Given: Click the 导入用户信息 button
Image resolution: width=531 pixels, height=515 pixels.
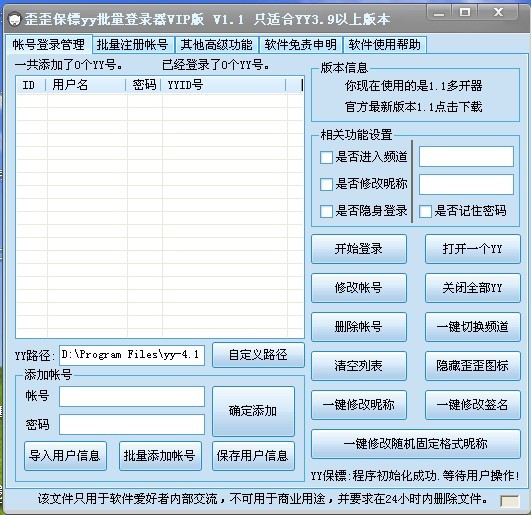Looking at the screenshot, I should tap(65, 456).
